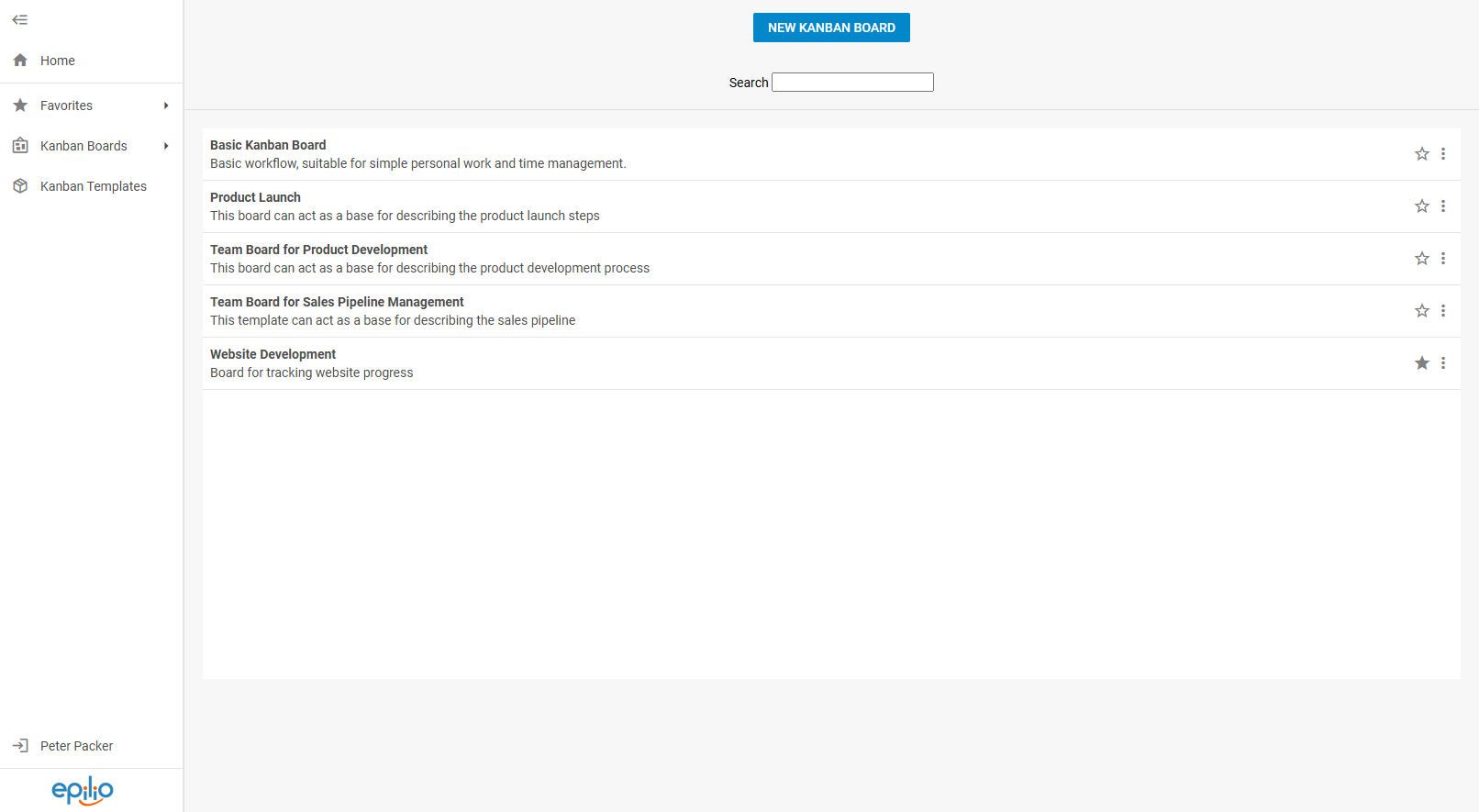Open three-dot menu for Website Development

click(x=1443, y=363)
